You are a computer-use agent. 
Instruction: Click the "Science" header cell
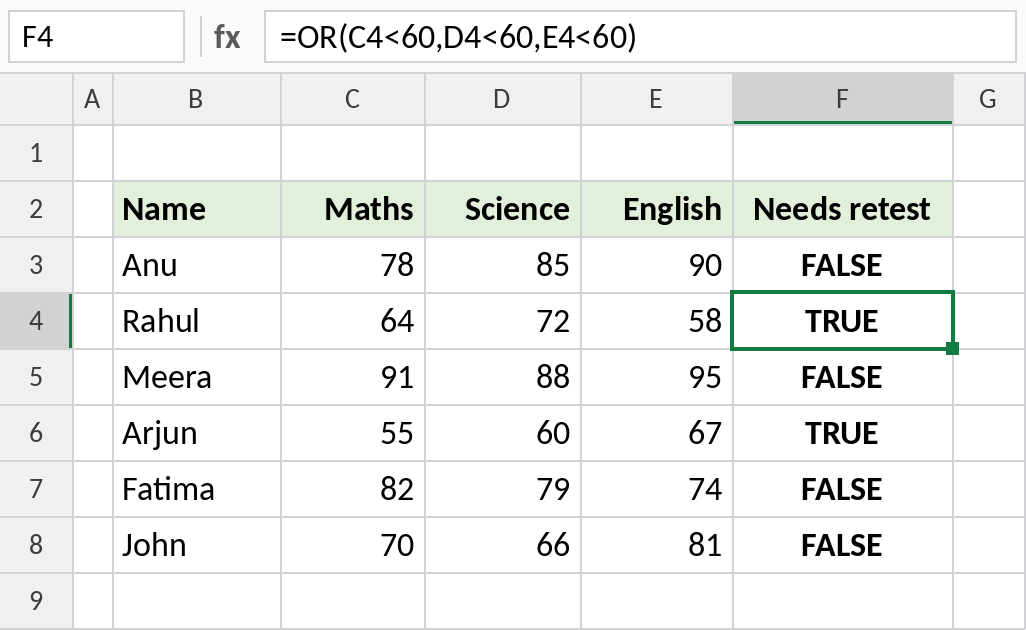[x=503, y=209]
